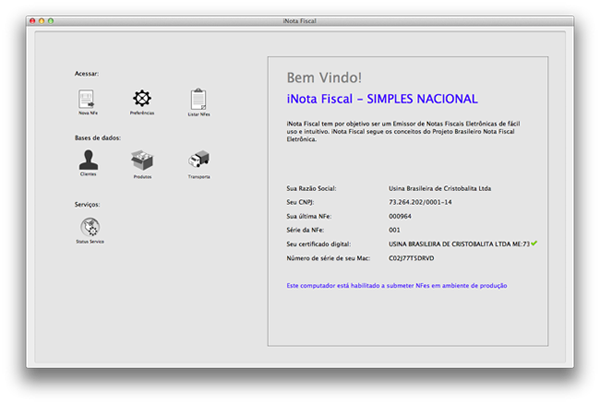Click the green certificate checkmark
Image resolution: width=600 pixels, height=404 pixels.
tap(534, 243)
